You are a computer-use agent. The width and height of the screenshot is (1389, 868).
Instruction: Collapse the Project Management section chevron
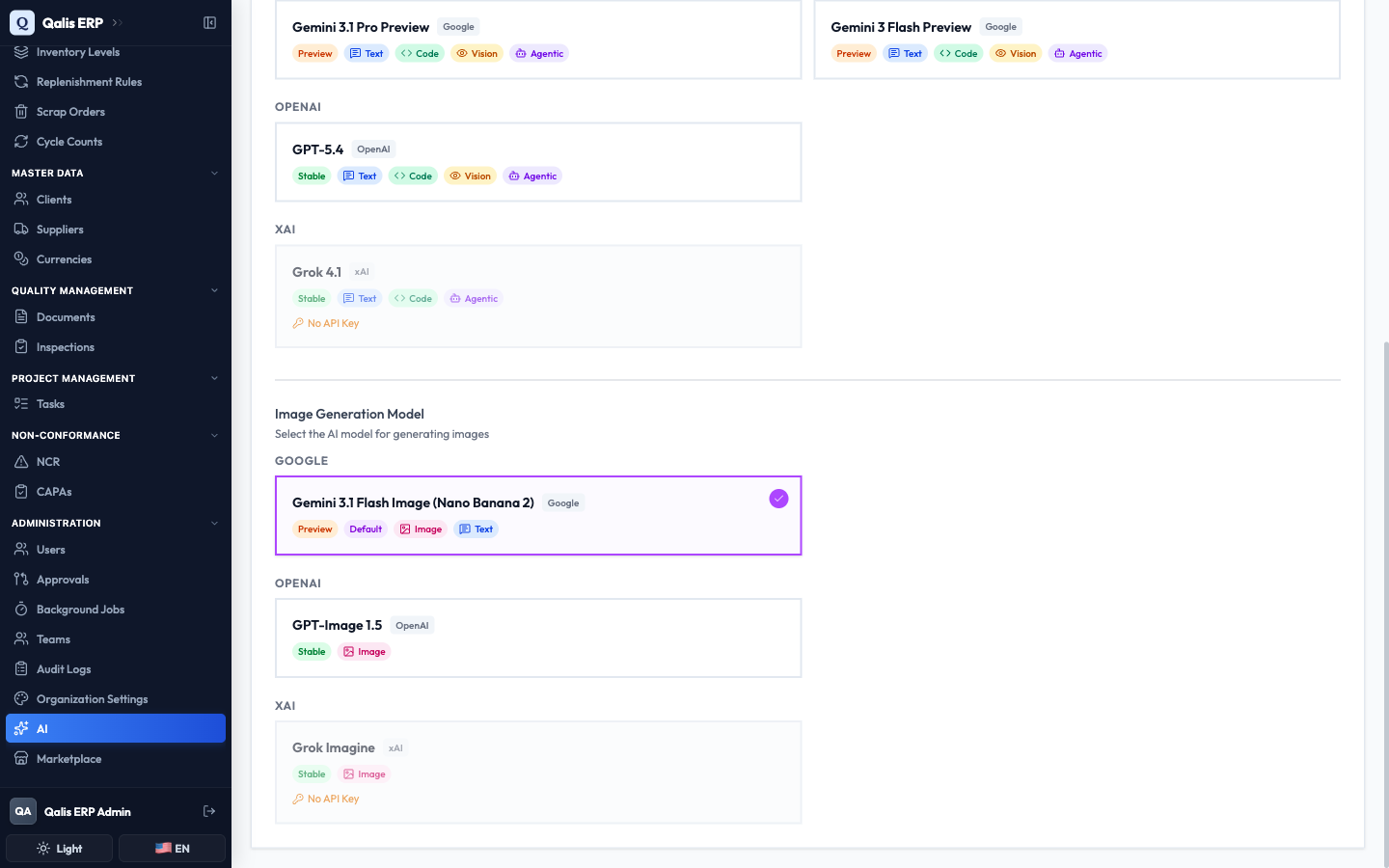(x=214, y=378)
